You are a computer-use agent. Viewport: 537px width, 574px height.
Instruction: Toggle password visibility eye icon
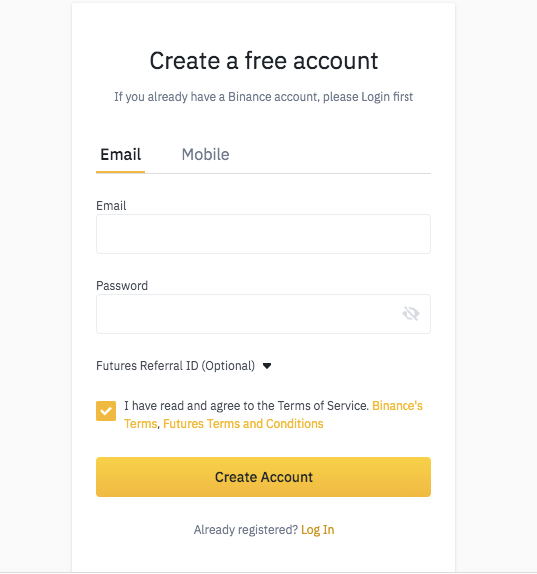[x=410, y=314]
